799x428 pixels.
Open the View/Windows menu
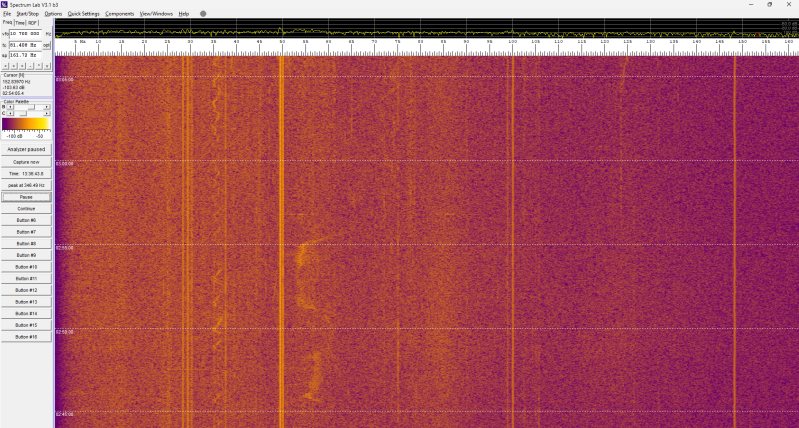pyautogui.click(x=156, y=14)
